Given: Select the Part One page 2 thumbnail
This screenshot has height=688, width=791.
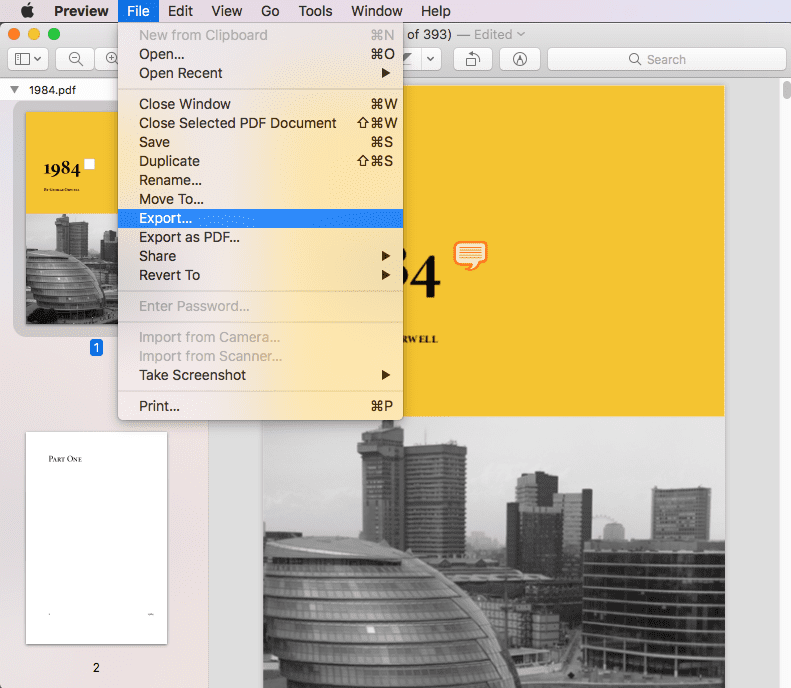Looking at the screenshot, I should pyautogui.click(x=96, y=538).
